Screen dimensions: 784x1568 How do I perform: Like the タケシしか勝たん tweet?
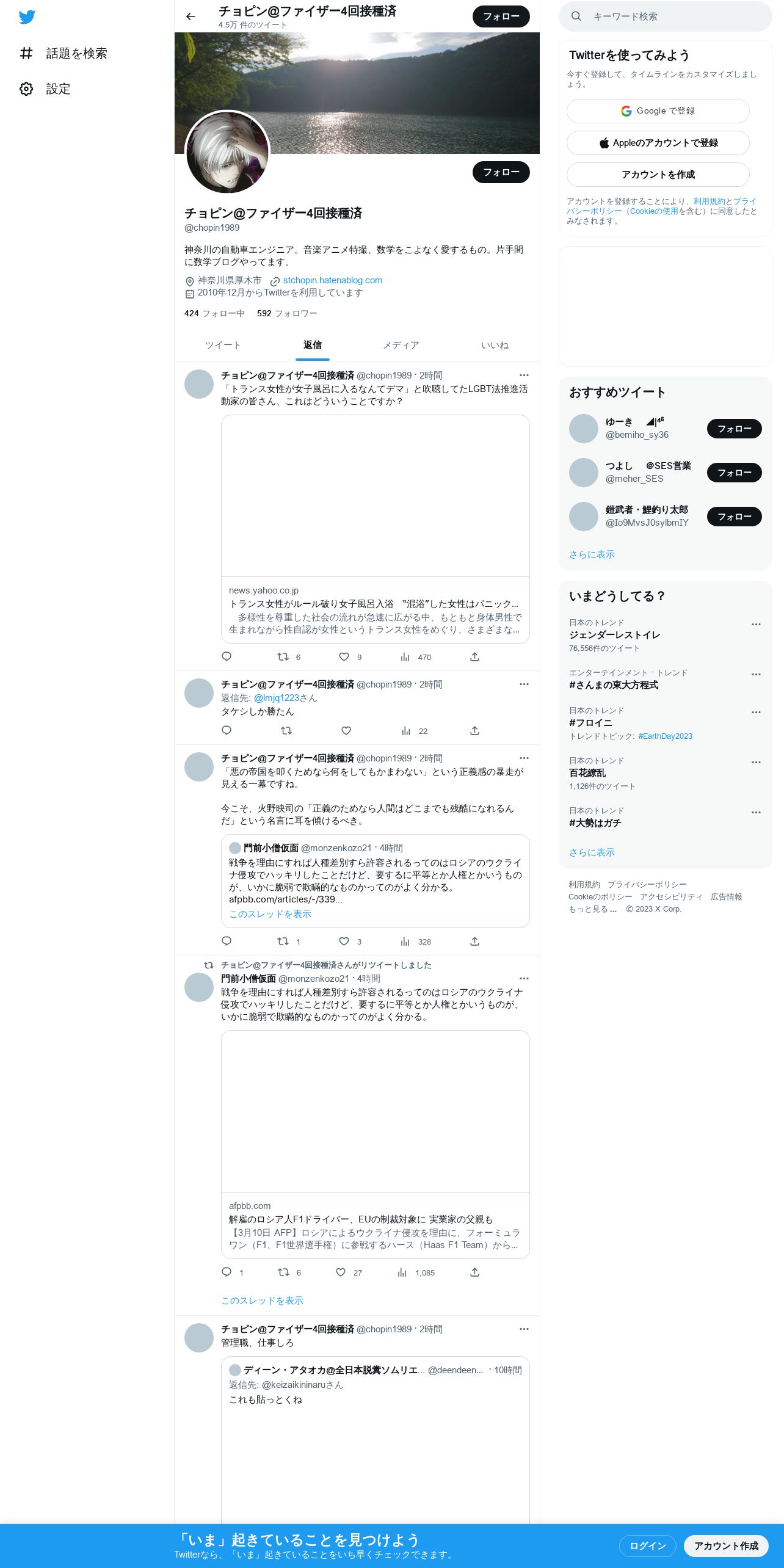(x=346, y=730)
